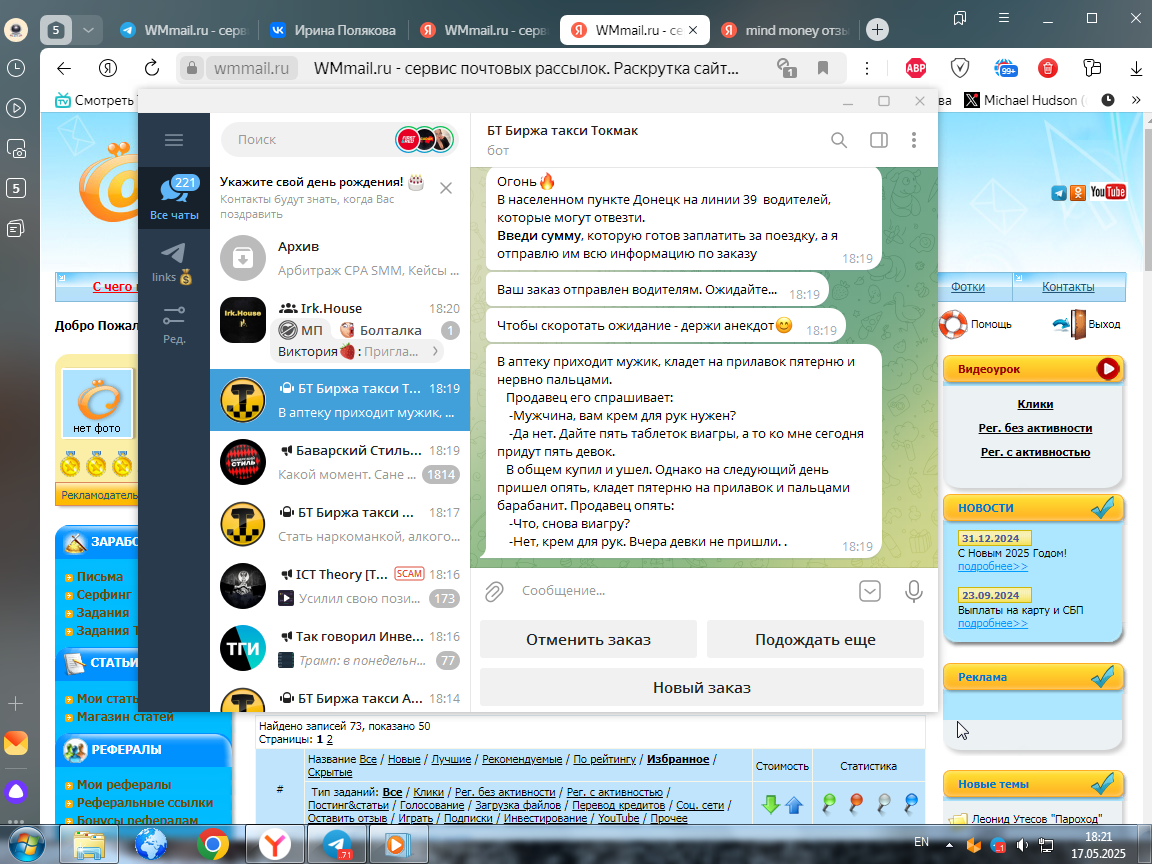The height and width of the screenshot is (864, 1152).
Task: Open the "Так говорил Инве..." channel
Action: click(340, 648)
